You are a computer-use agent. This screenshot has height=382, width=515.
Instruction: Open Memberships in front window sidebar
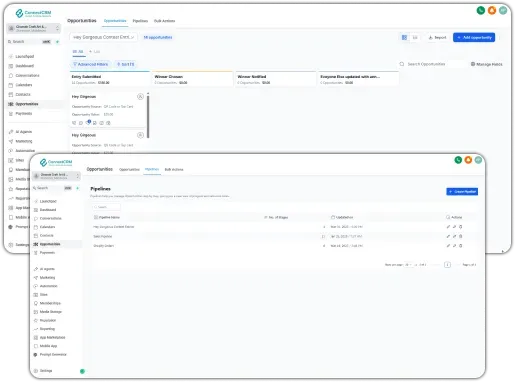pos(47,303)
